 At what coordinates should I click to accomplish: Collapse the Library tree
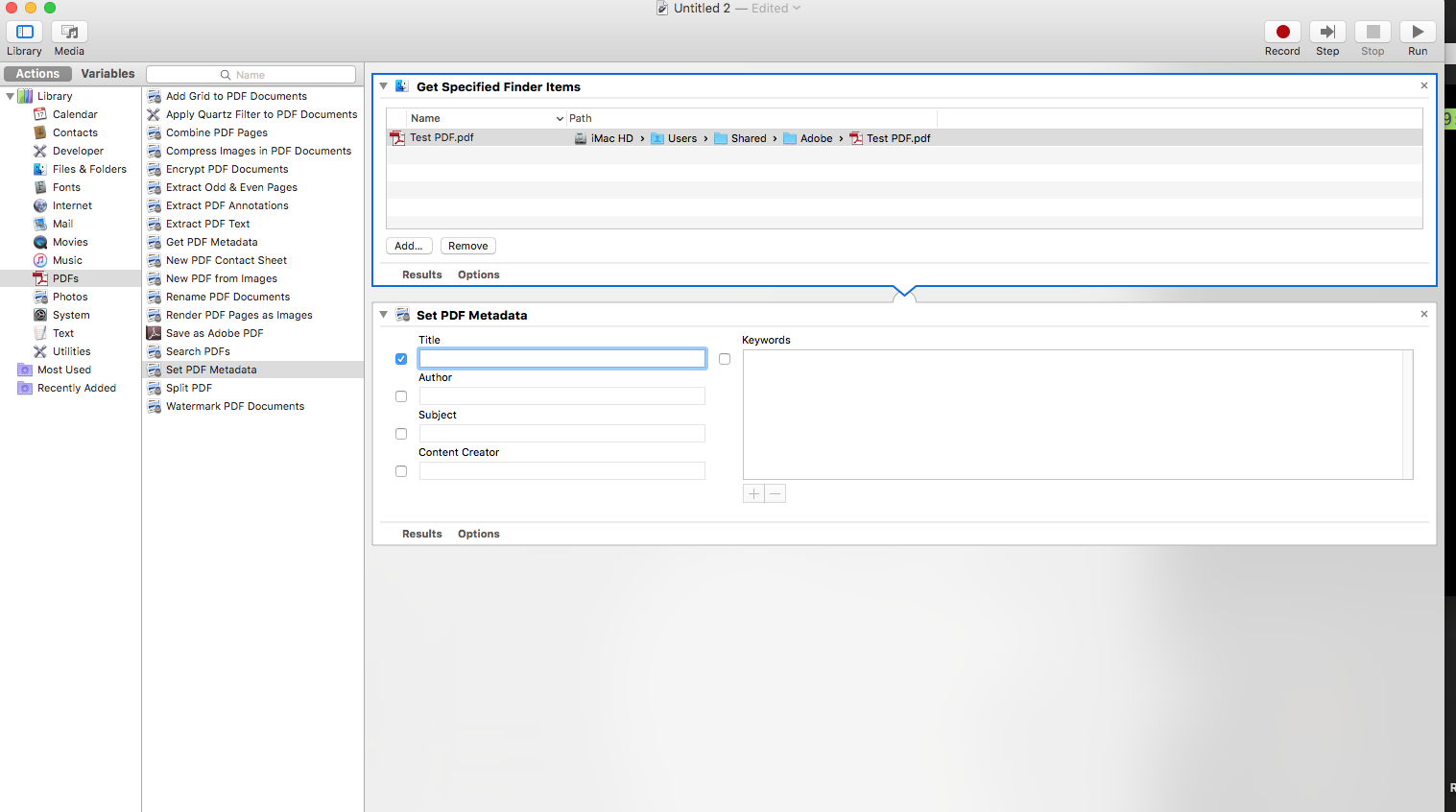point(10,96)
